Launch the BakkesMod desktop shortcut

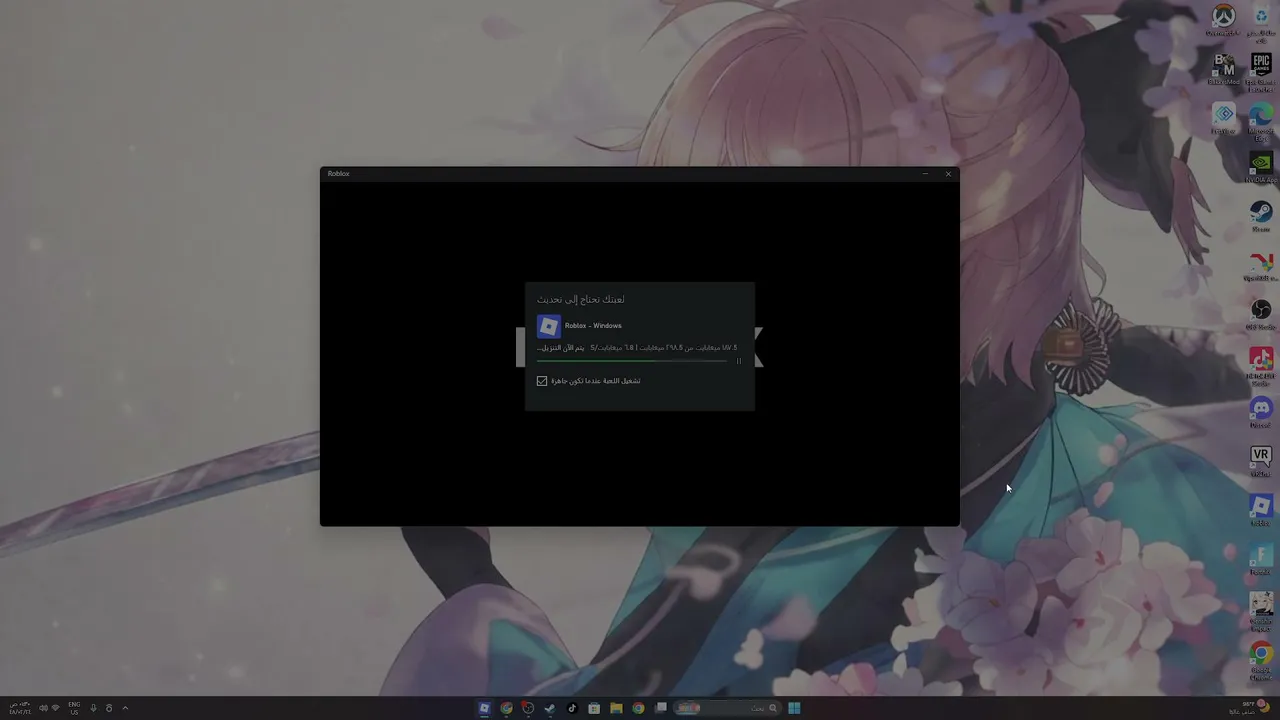[1223, 69]
